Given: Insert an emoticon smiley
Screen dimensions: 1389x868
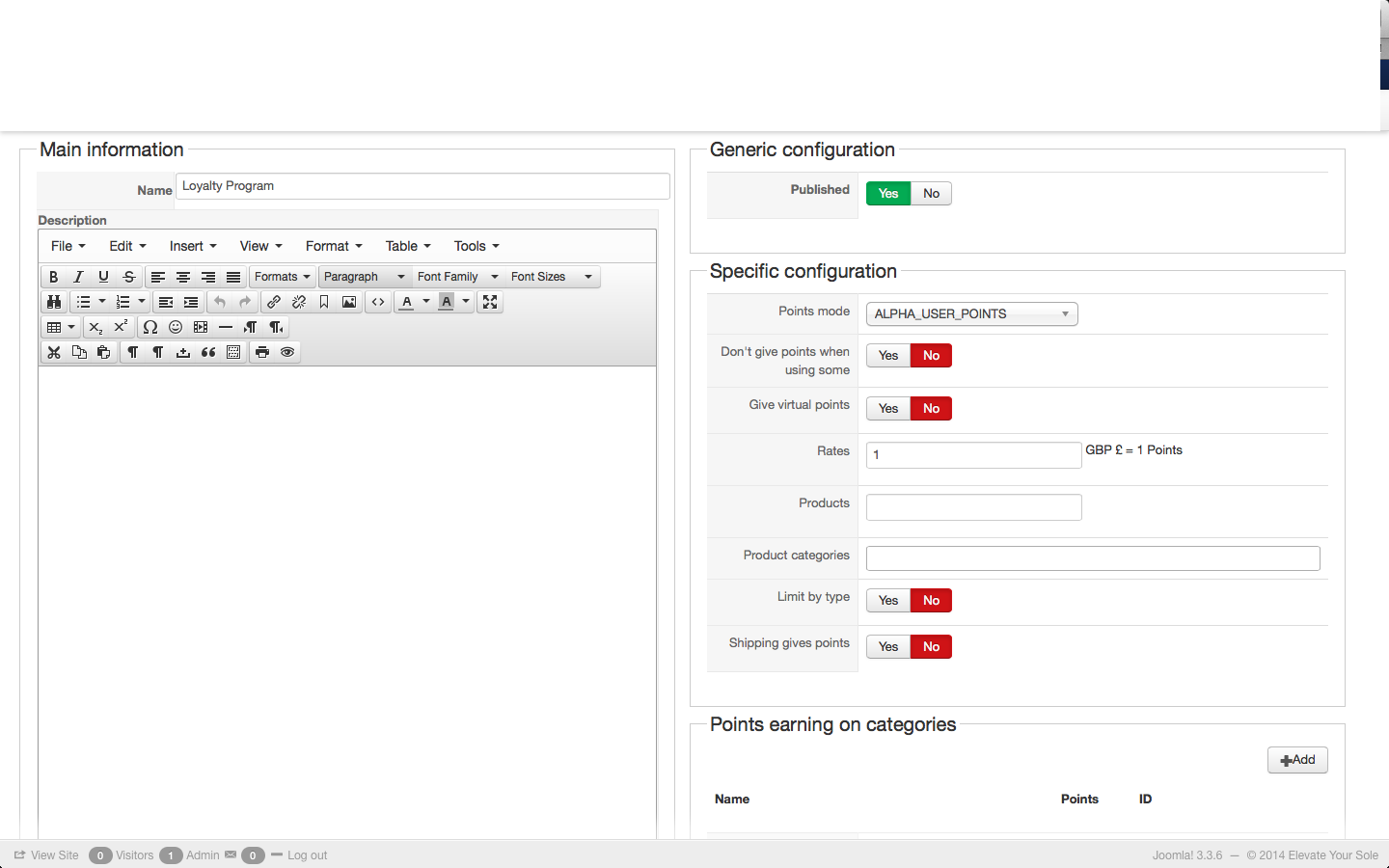Looking at the screenshot, I should click(176, 327).
